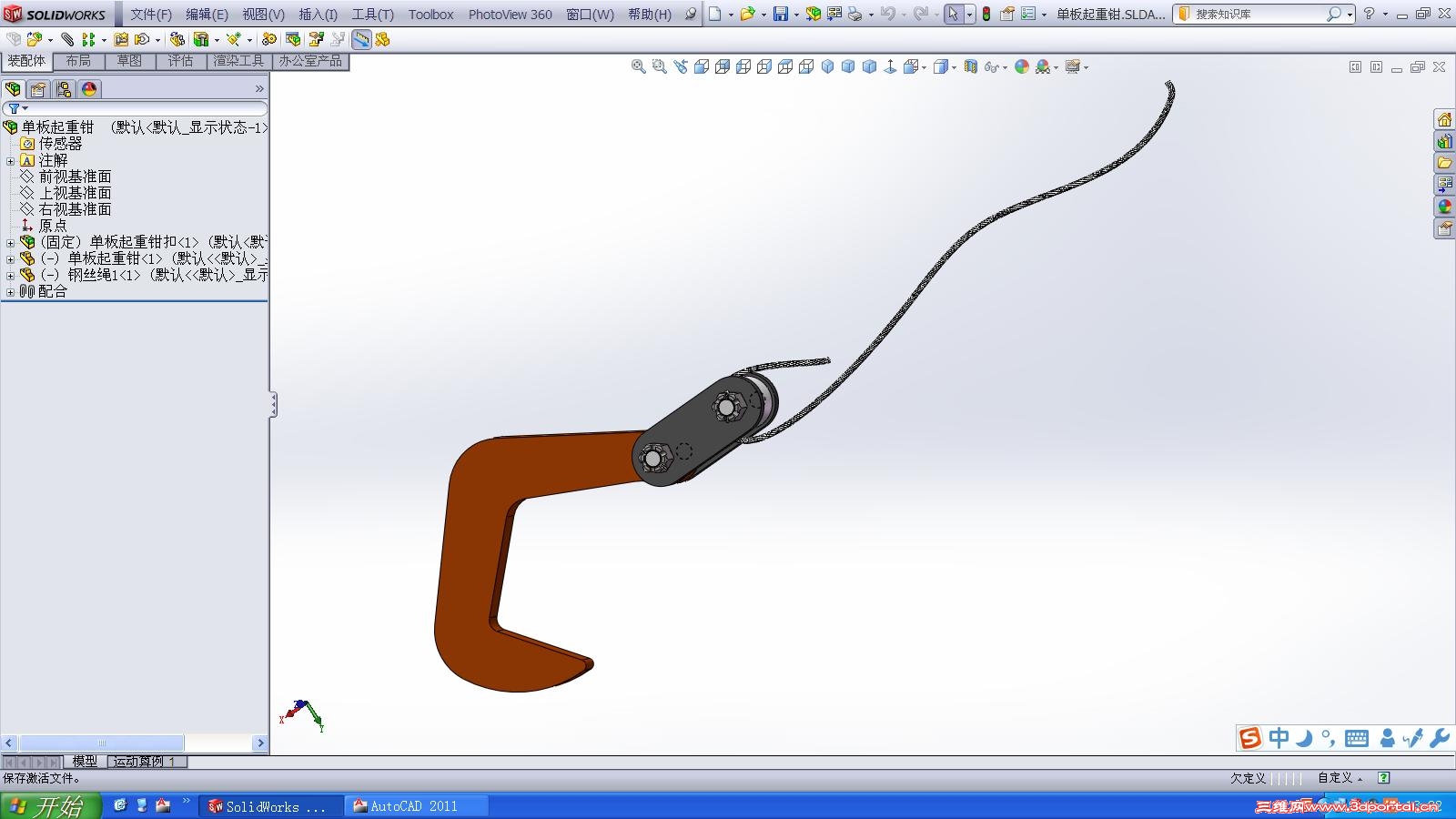Click the Normal To view icon
Screen dimensions: 1456x819
(890, 66)
